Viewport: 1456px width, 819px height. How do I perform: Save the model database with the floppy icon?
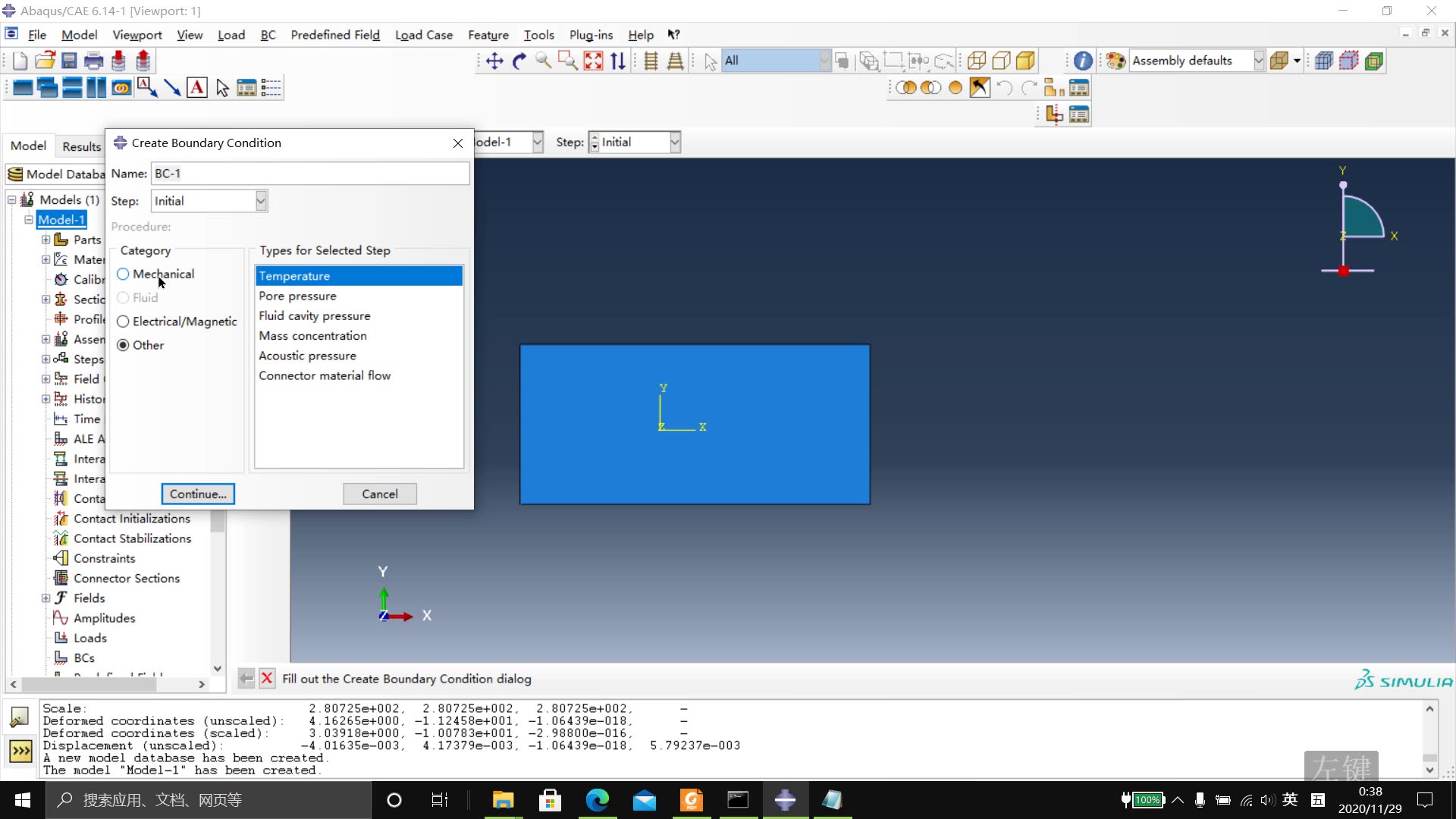[69, 61]
